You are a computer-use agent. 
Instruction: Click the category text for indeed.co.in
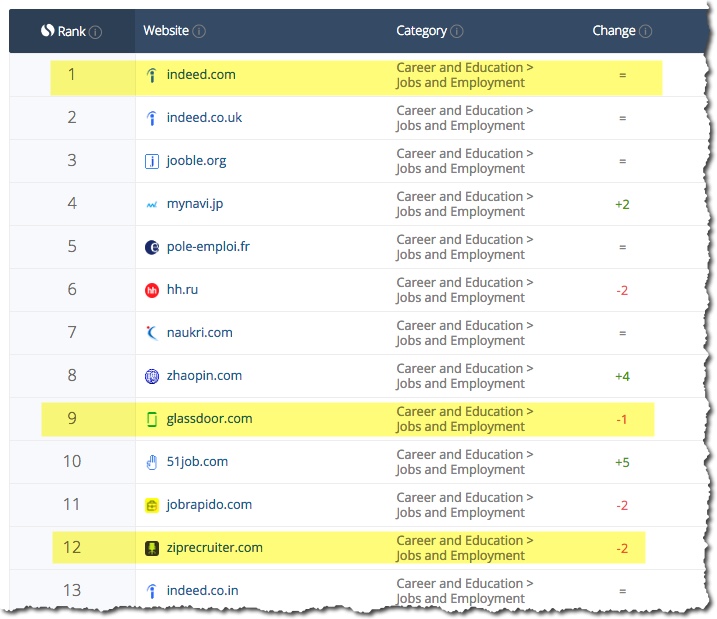(464, 591)
